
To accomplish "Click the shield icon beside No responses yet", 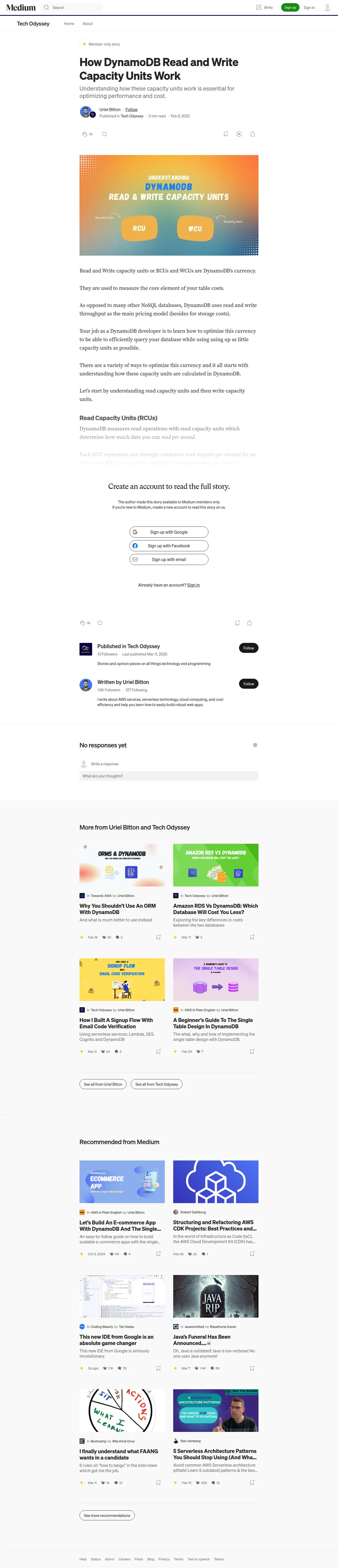I will (255, 745).
